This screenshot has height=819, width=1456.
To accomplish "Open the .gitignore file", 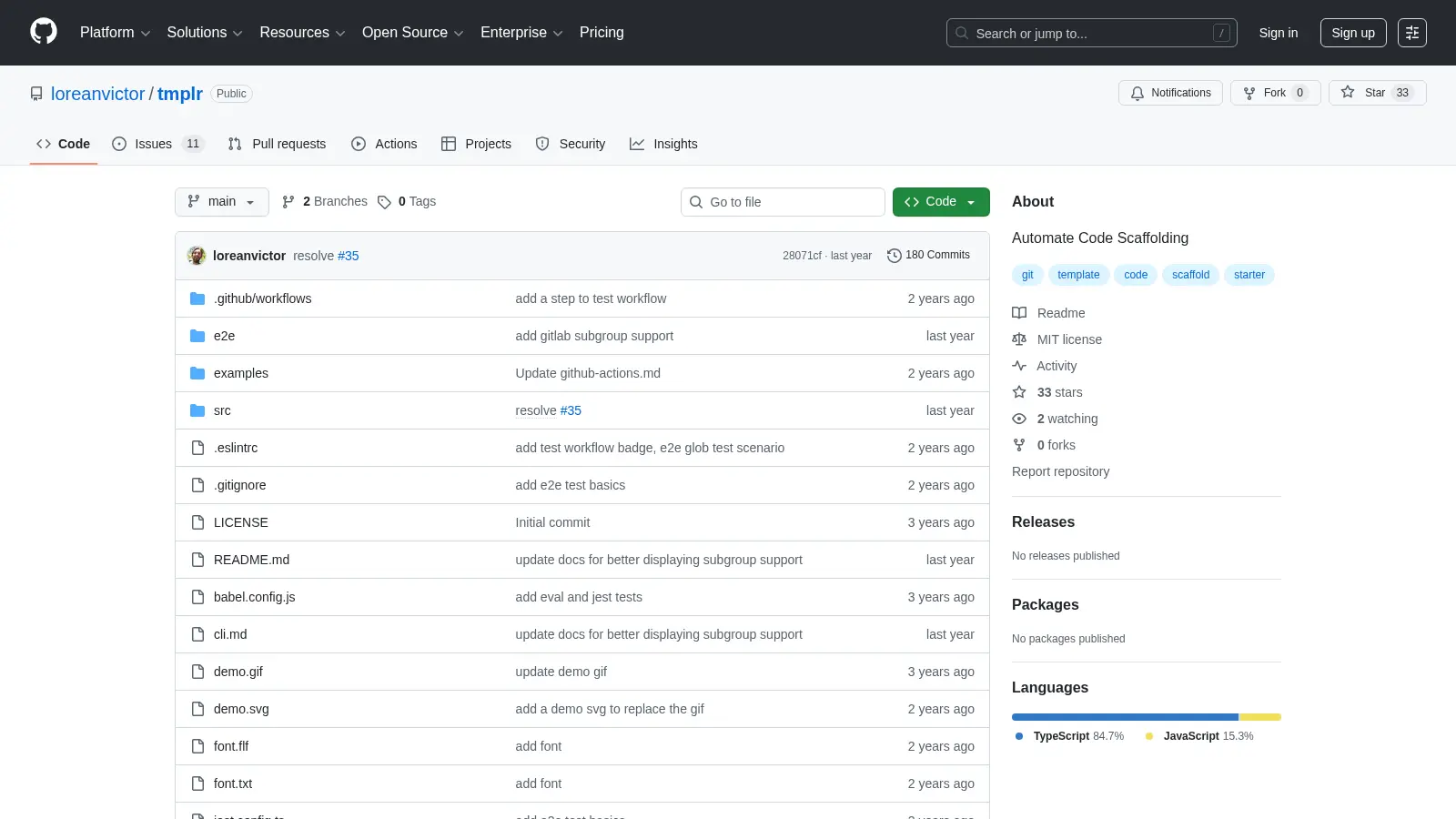I will (240, 485).
